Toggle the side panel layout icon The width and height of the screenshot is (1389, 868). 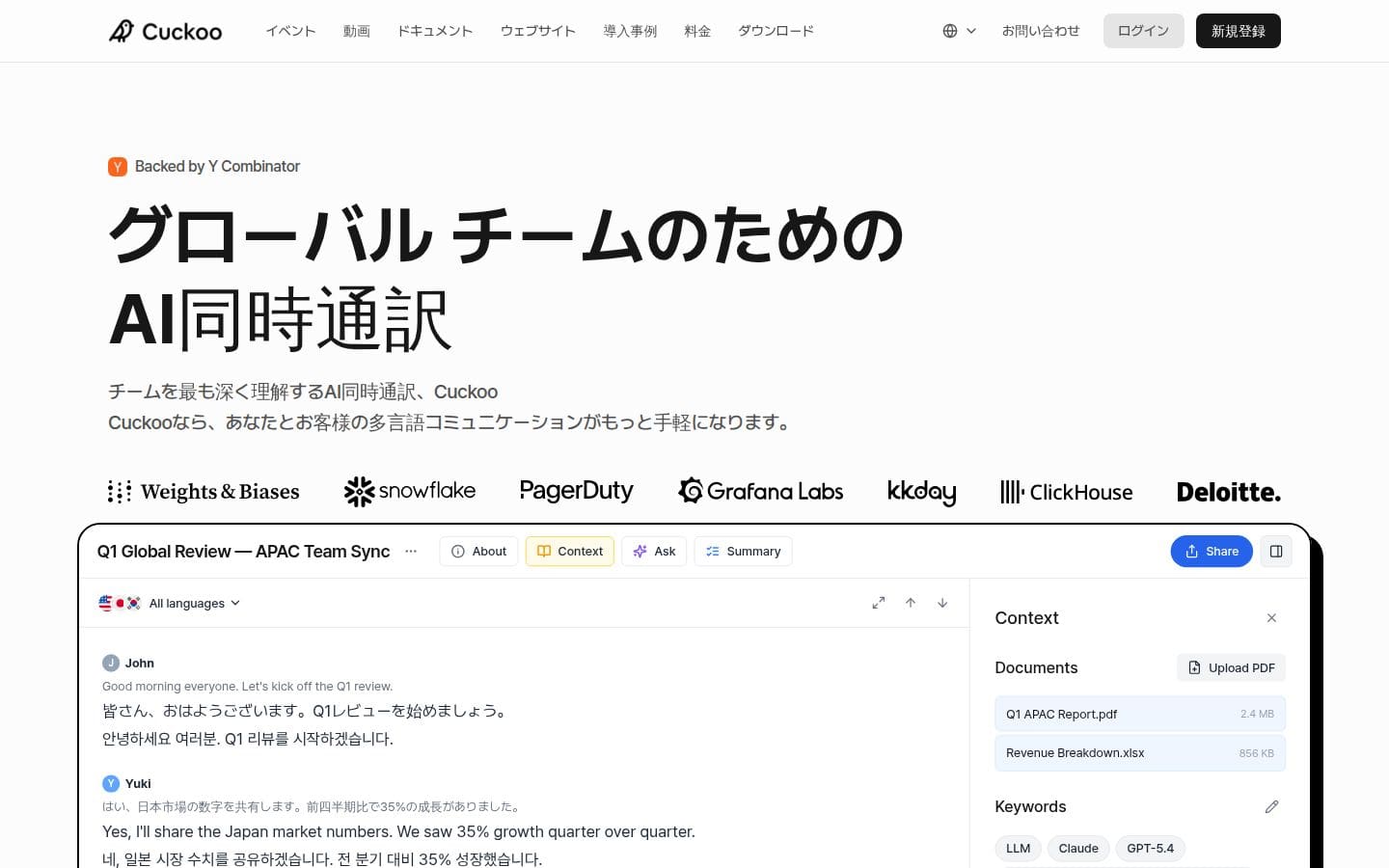tap(1276, 552)
